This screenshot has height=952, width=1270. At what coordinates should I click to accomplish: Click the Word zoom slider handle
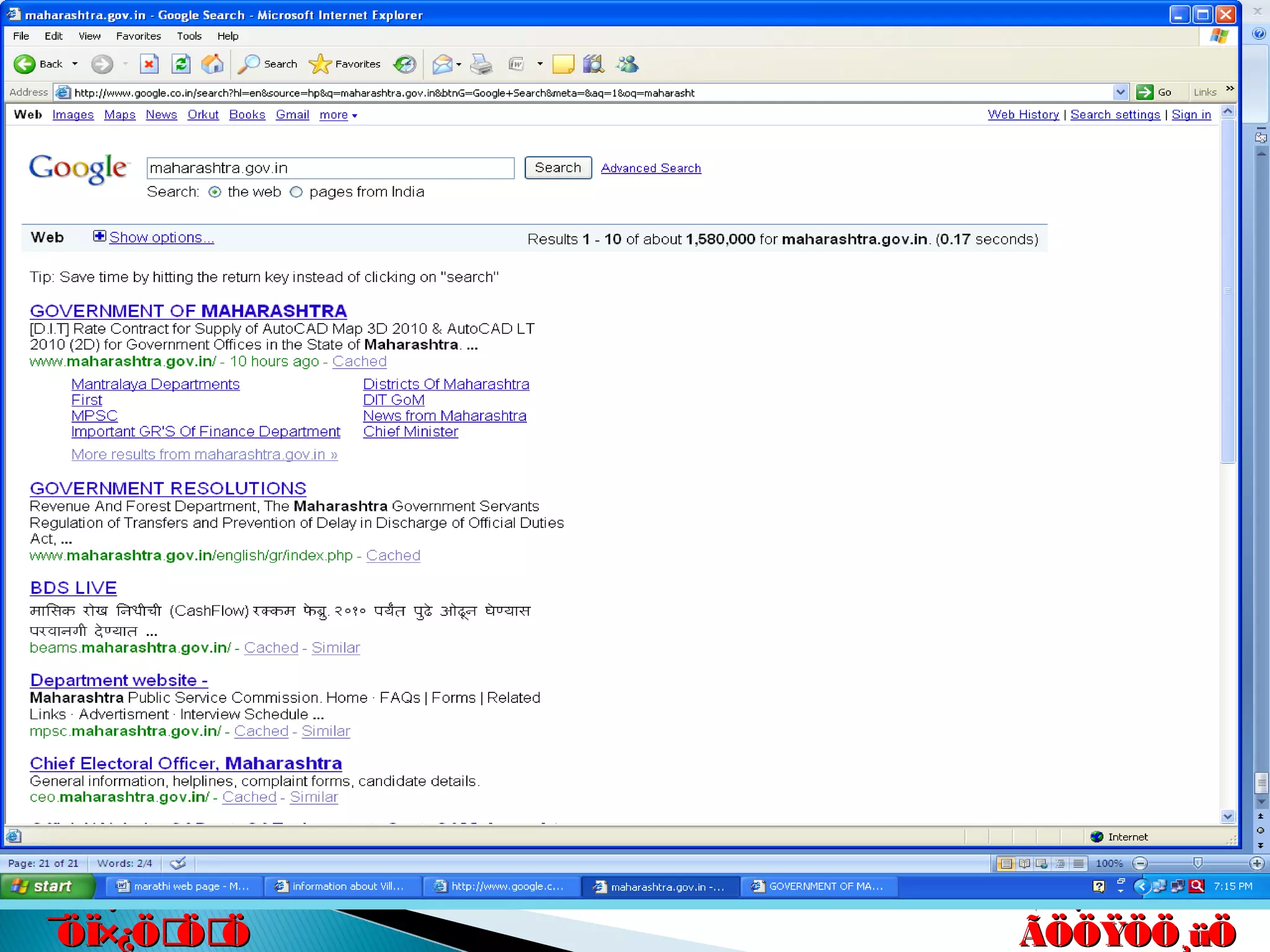pyautogui.click(x=1197, y=863)
